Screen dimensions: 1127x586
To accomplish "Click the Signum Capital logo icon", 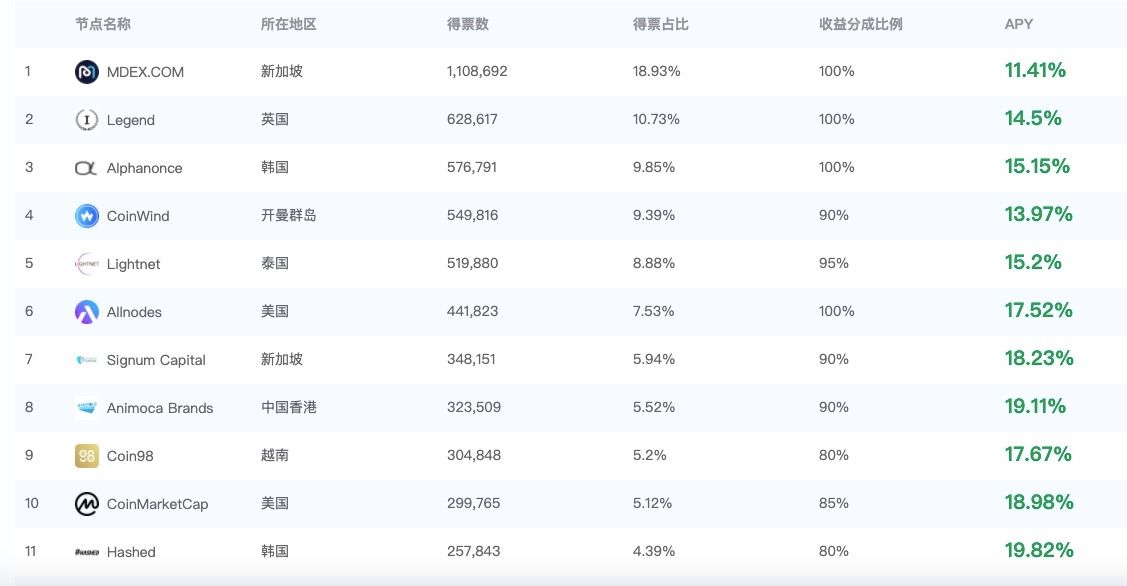I will click(87, 360).
